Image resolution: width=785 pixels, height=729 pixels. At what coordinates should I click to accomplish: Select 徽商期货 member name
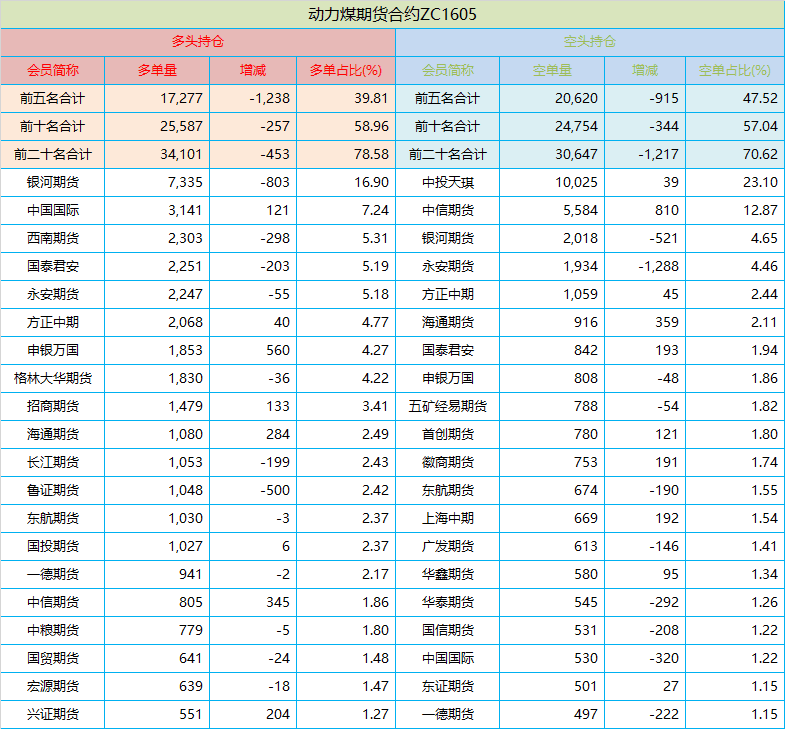(448, 463)
